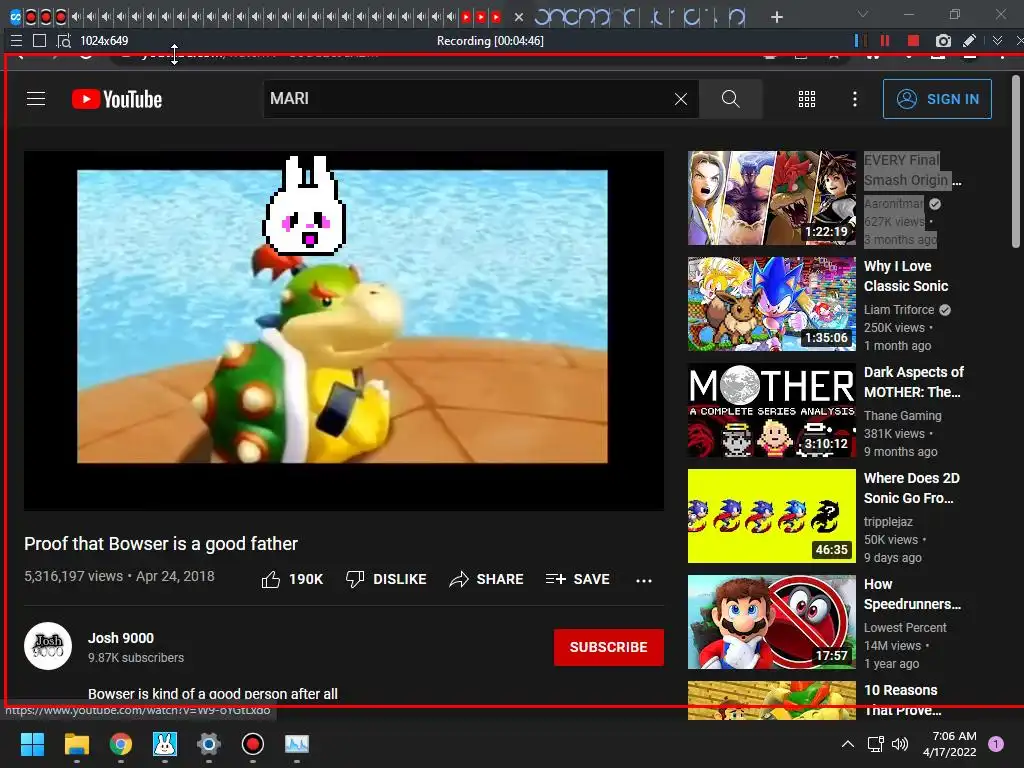Click the Dark Aspects of MOTHER title
This screenshot has height=768, width=1024.
[x=914, y=382]
